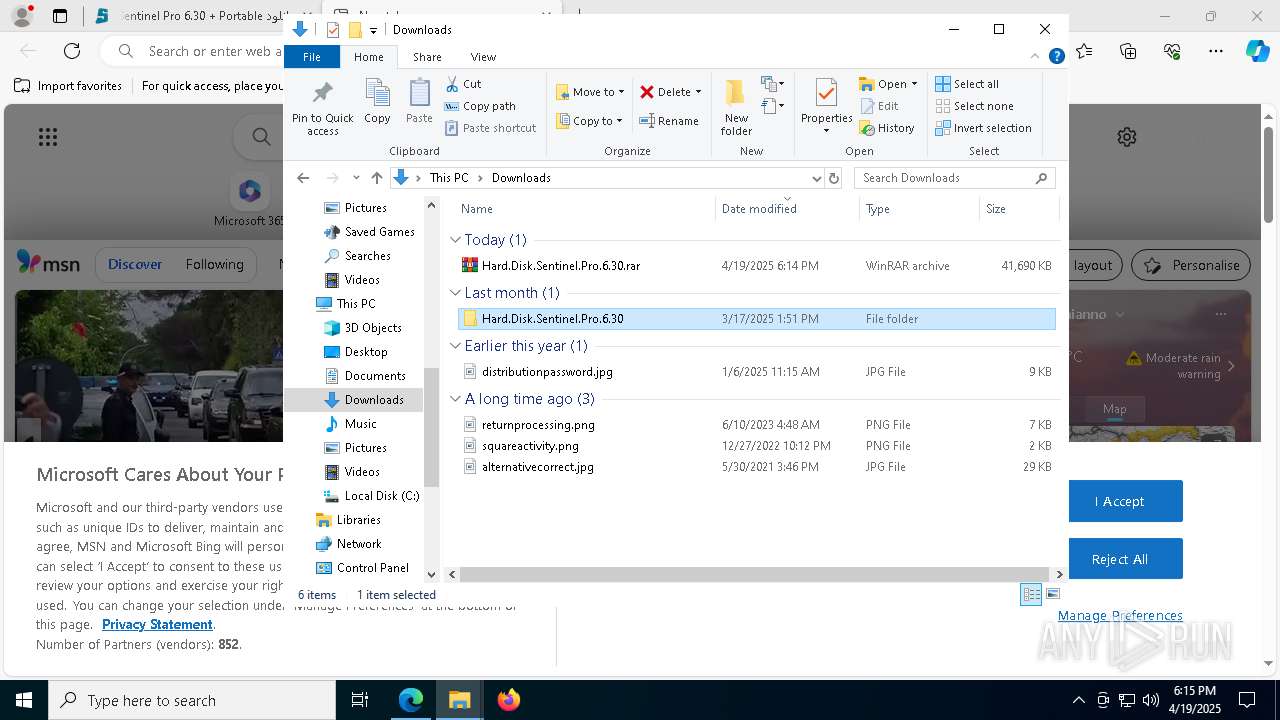This screenshot has height=720, width=1280.
Task: Click Select all in ribbon
Action: (967, 84)
